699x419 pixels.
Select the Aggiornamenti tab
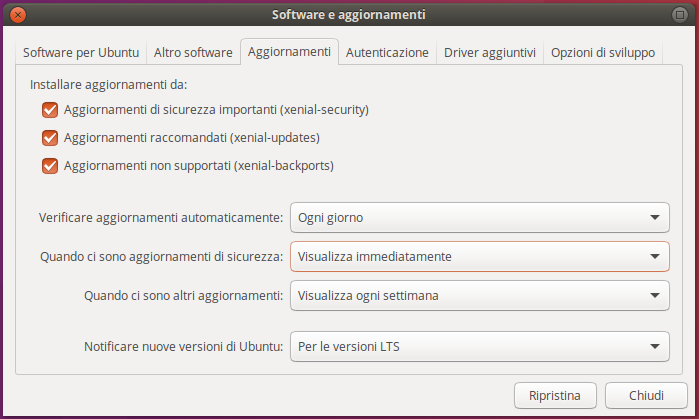289,52
